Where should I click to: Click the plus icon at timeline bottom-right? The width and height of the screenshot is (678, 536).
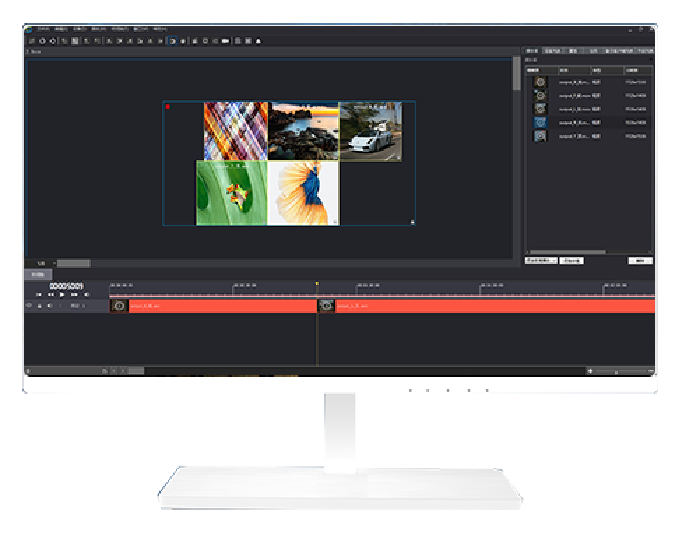(x=590, y=371)
